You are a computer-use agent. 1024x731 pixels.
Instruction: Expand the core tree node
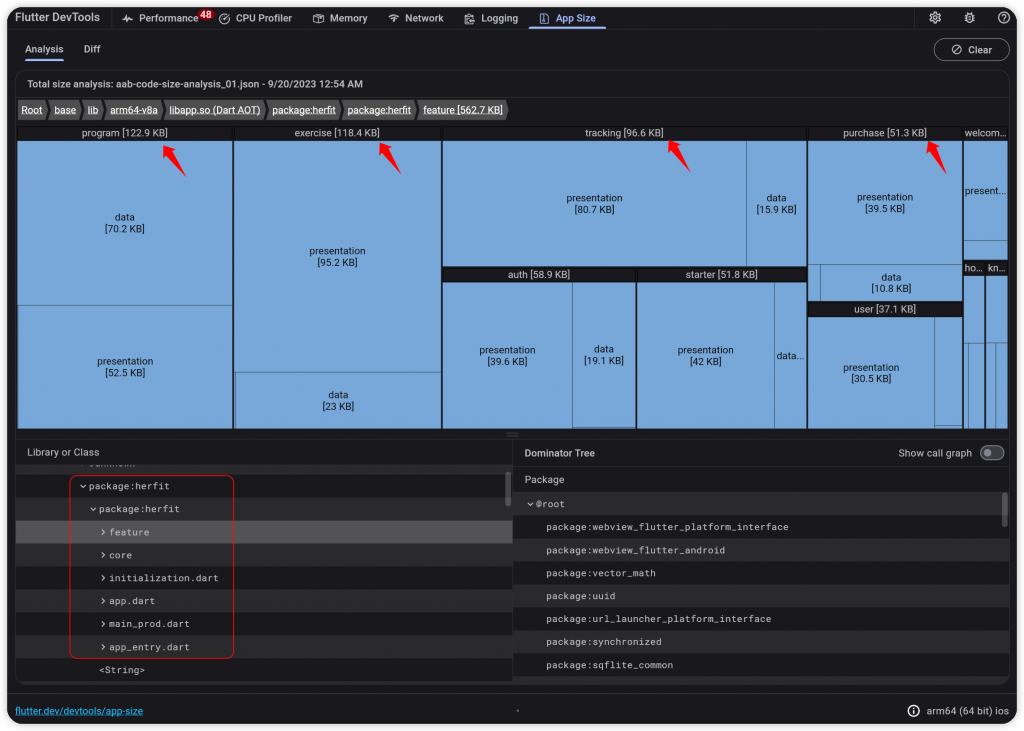[x=103, y=555]
